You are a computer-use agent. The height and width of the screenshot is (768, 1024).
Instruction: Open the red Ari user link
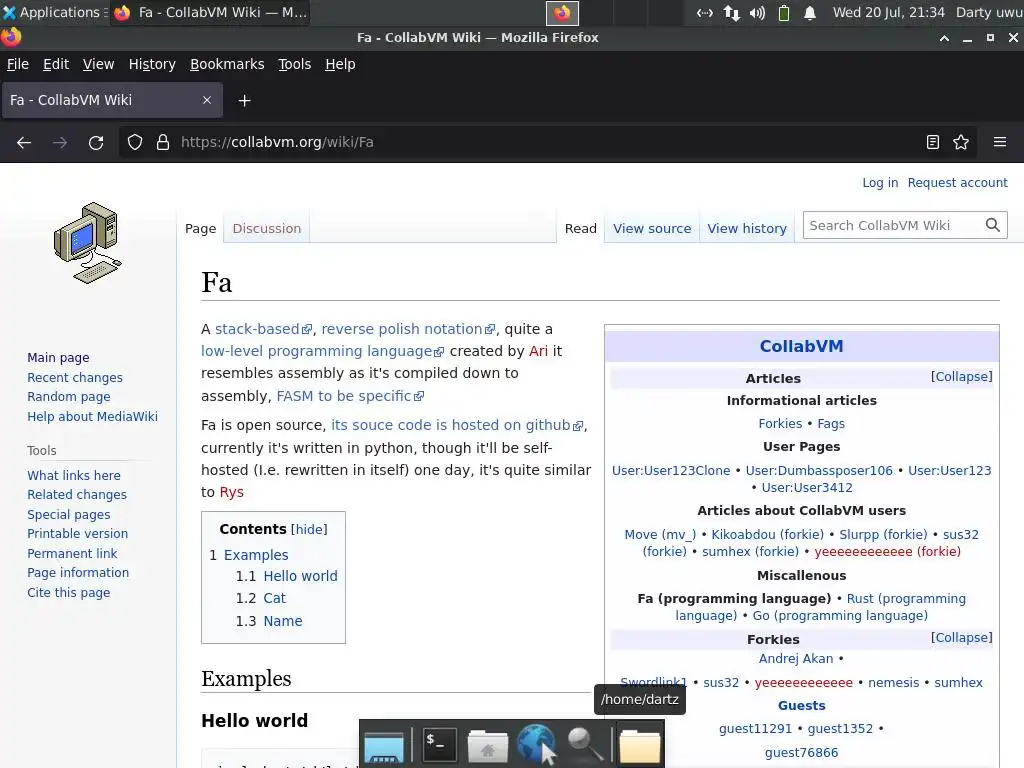(x=538, y=351)
